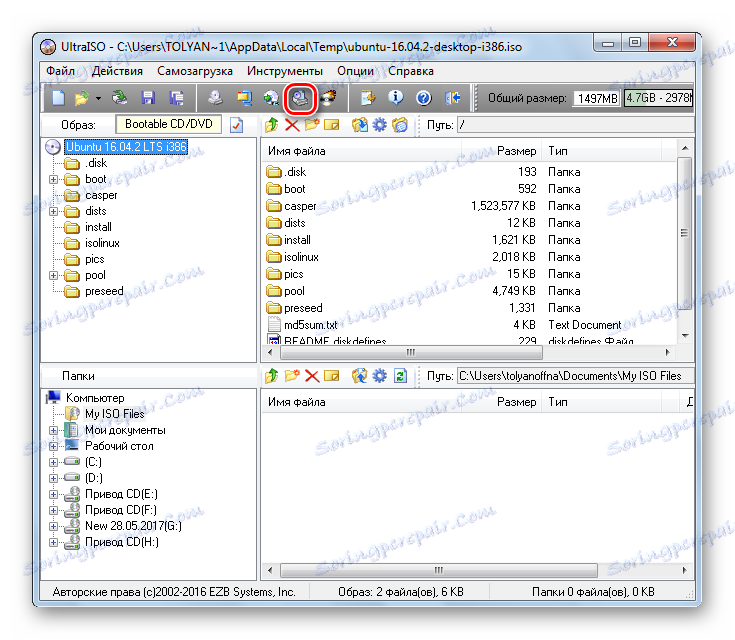The width and height of the screenshot is (735, 640).
Task: Click the 4.7GB capacity usage bar
Action: (658, 98)
